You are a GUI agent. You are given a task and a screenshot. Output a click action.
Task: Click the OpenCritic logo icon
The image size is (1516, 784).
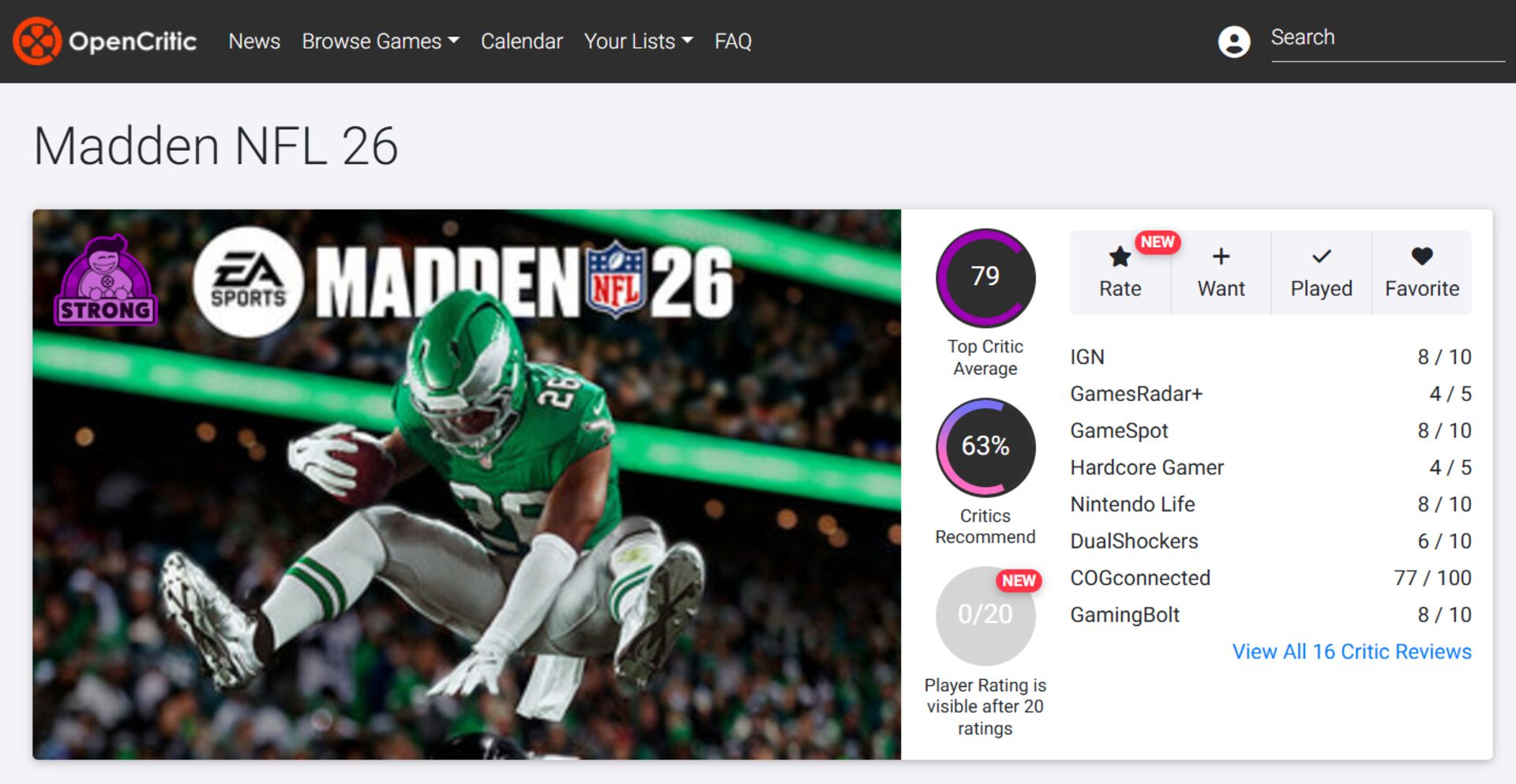tap(36, 41)
